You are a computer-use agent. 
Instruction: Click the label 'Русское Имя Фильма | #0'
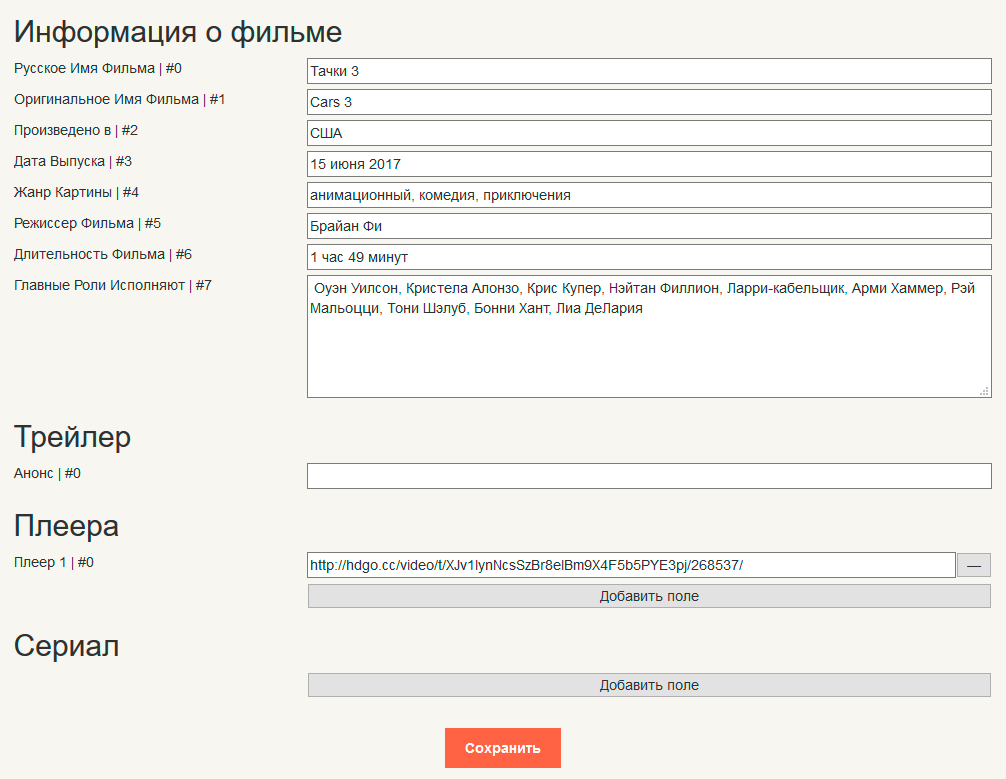[98, 68]
